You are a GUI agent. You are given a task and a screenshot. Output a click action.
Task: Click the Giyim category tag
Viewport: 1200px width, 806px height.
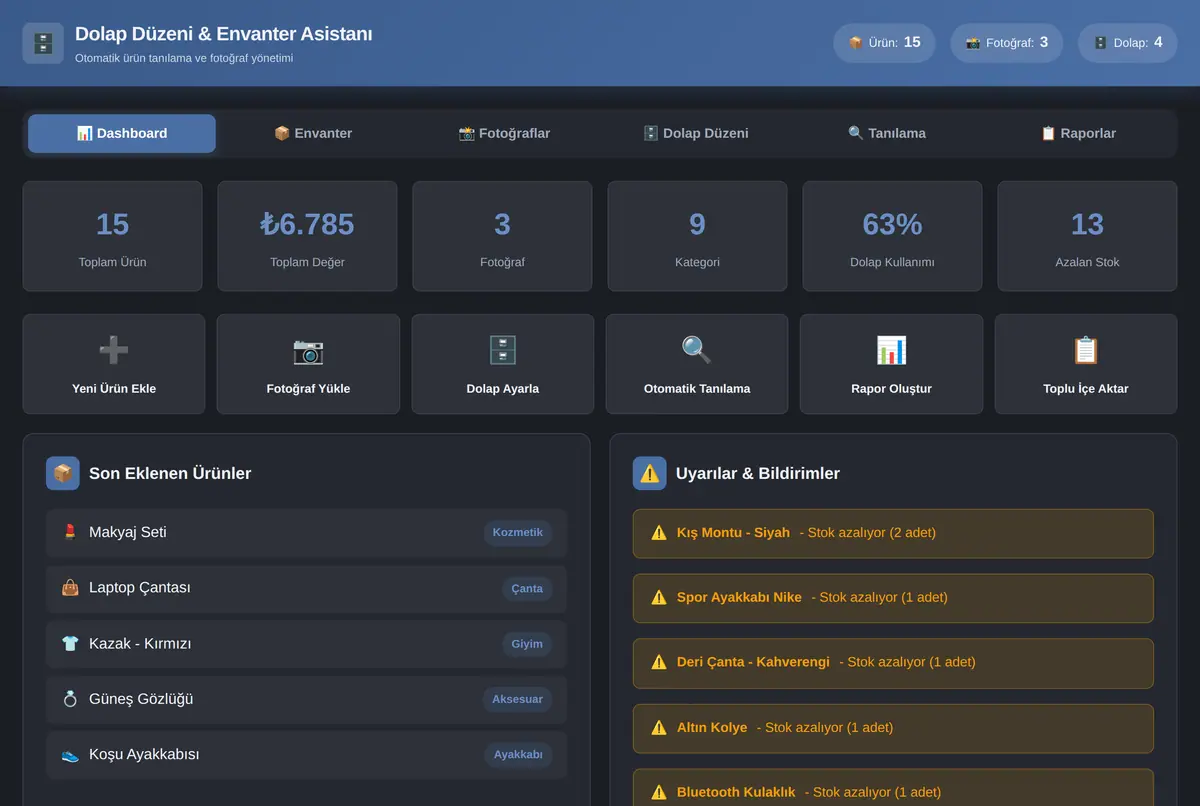(527, 644)
